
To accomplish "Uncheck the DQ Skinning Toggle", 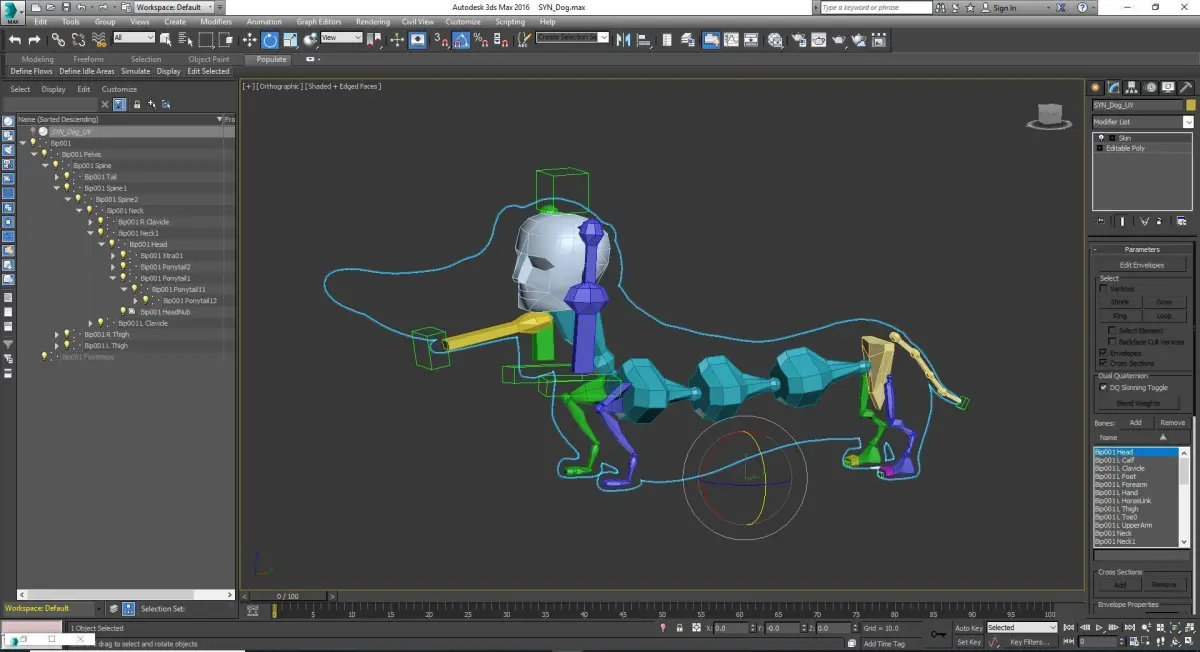I will (1104, 387).
